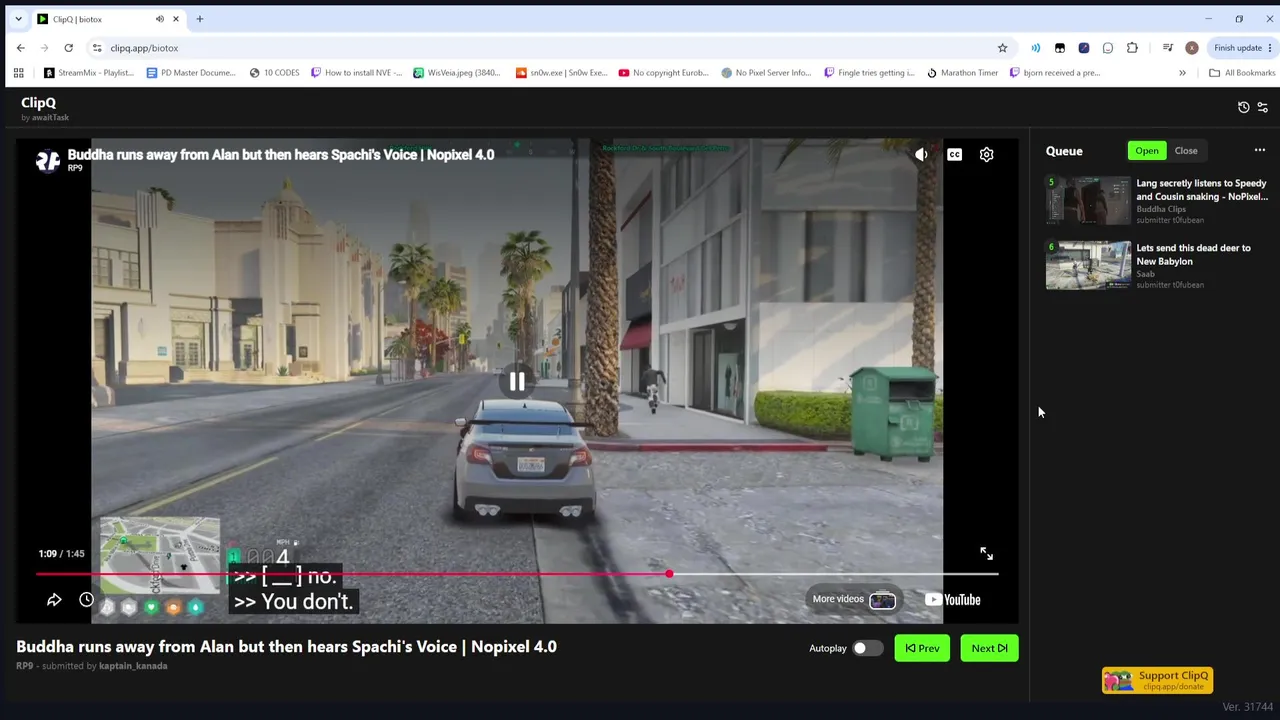Click the 'Lang secretly listens to Speedy' title
The height and width of the screenshot is (720, 1280).
1202,190
